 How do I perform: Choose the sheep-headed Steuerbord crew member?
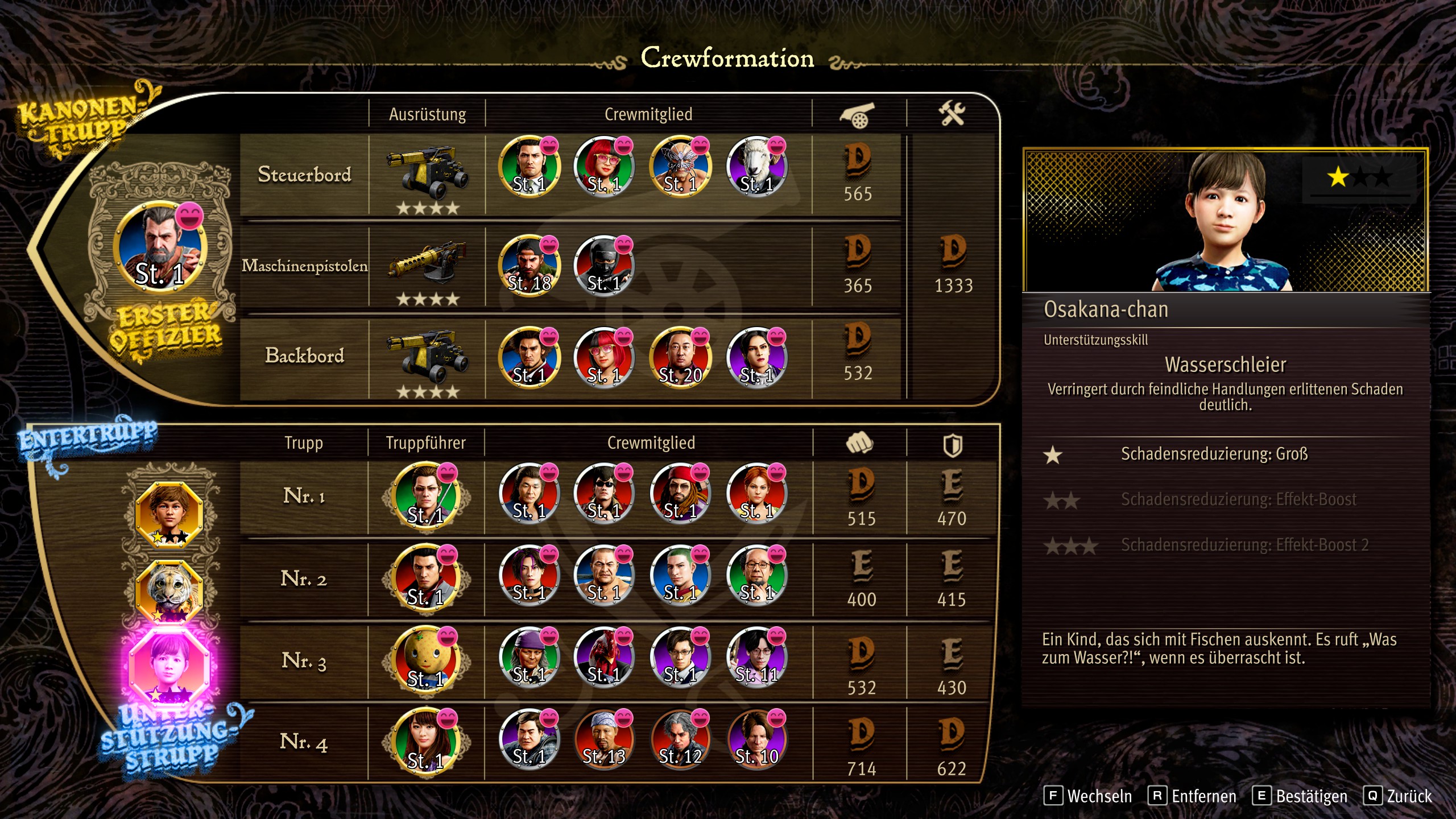tap(756, 167)
